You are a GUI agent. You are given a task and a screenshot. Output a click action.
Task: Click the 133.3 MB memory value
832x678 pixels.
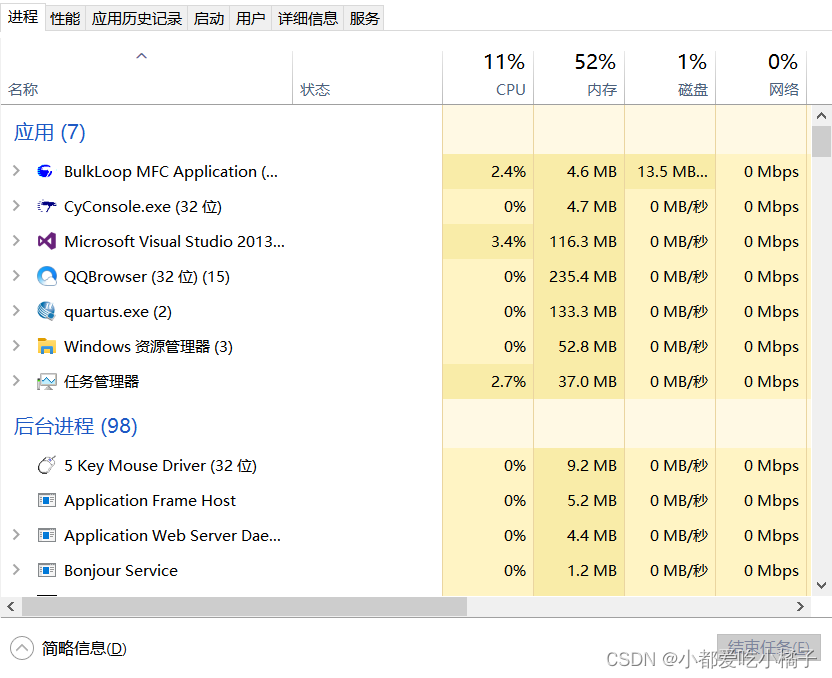(x=583, y=311)
